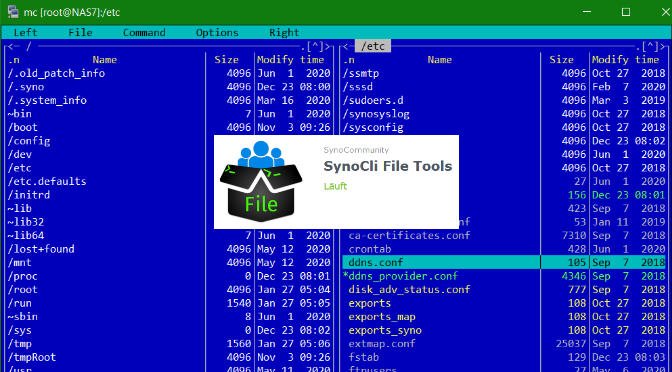672x372 pixels.
Task: Sort right panel by Modify time header
Action: [625, 60]
